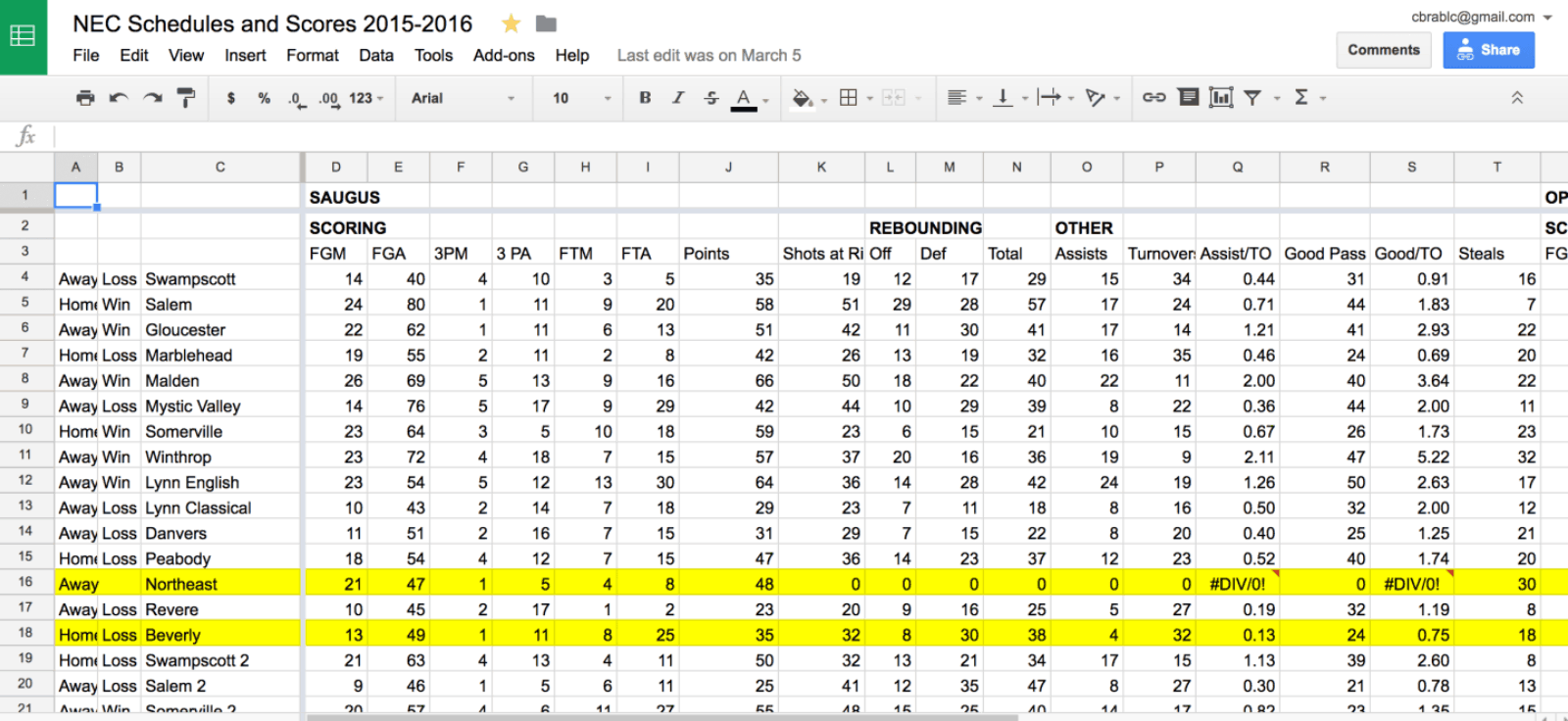Open the Tools menu

tap(433, 56)
